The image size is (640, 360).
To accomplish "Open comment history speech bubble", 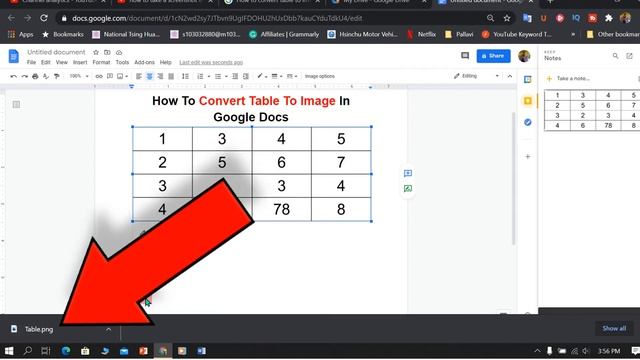I will click(x=465, y=56).
